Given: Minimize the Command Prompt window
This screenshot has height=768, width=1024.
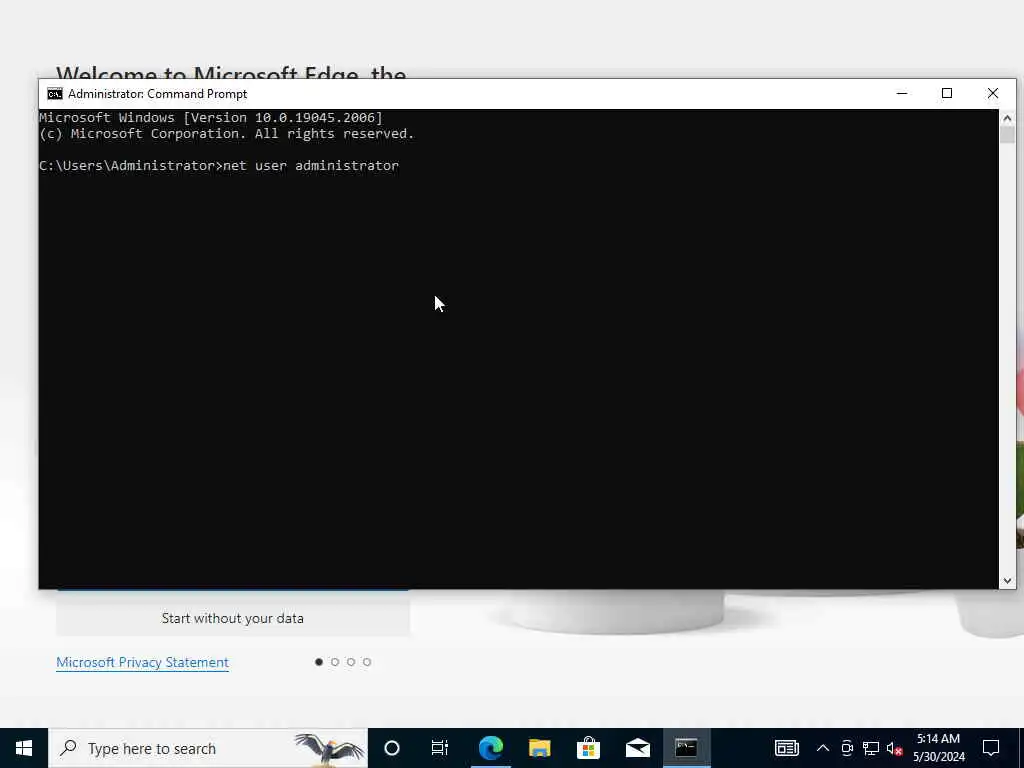Looking at the screenshot, I should click(902, 93).
